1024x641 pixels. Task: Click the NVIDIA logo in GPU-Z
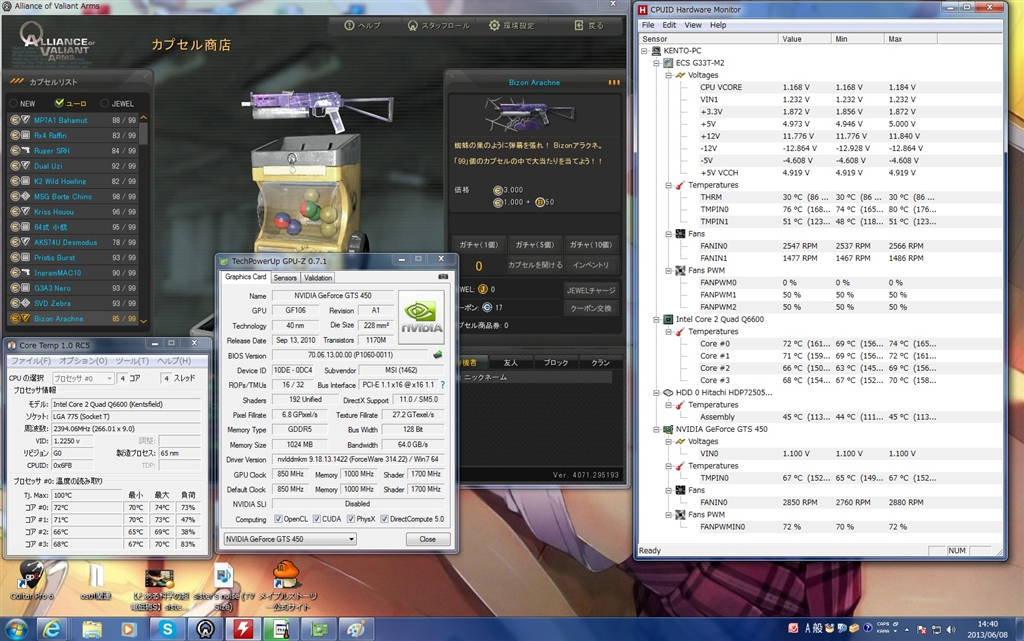(x=421, y=317)
